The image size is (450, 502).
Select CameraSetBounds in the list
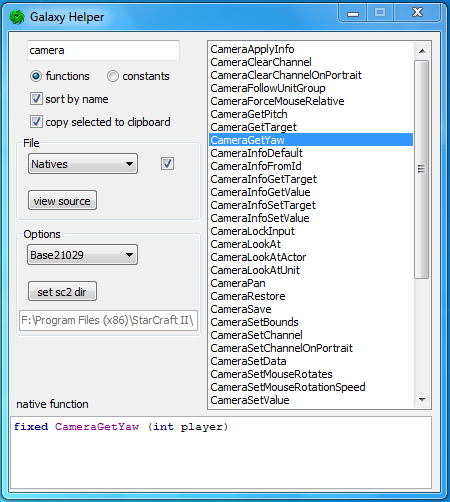pos(311,322)
